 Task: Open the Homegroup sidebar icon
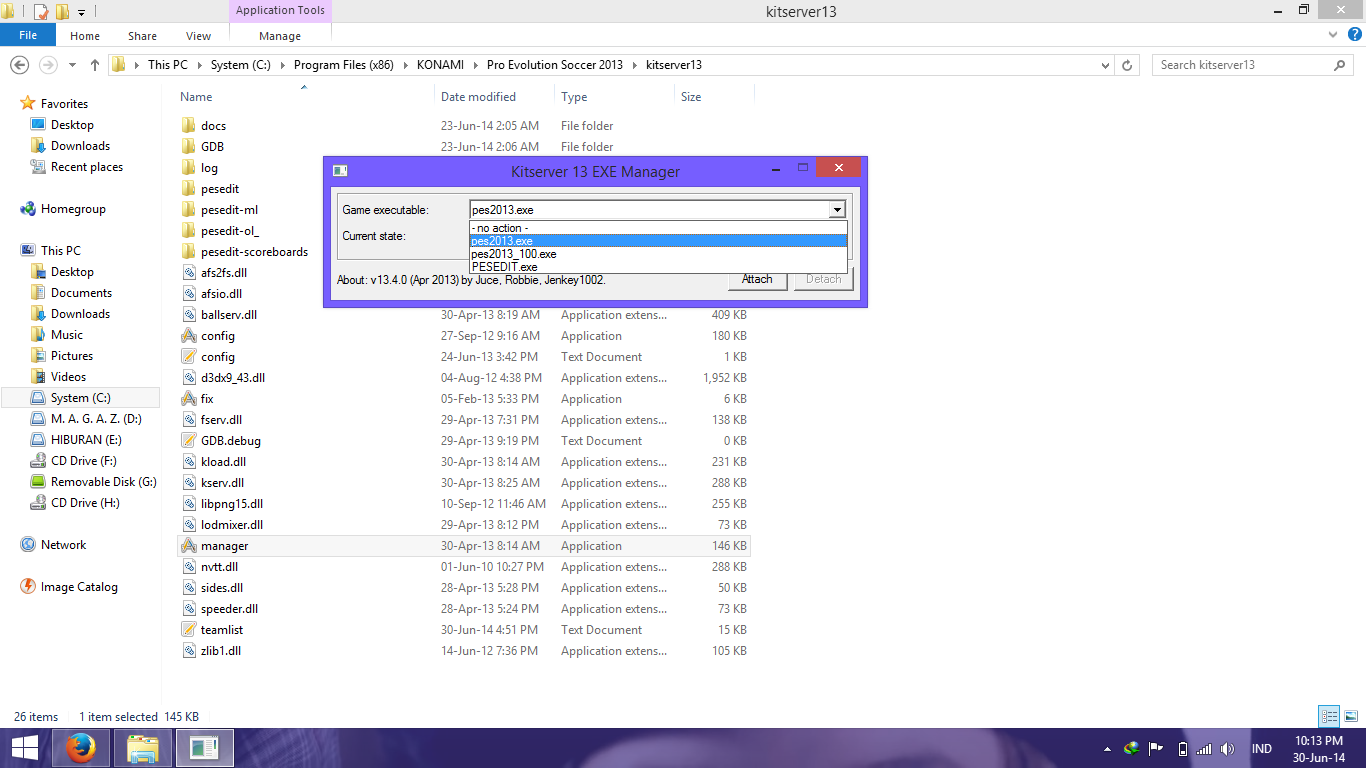[x=28, y=209]
